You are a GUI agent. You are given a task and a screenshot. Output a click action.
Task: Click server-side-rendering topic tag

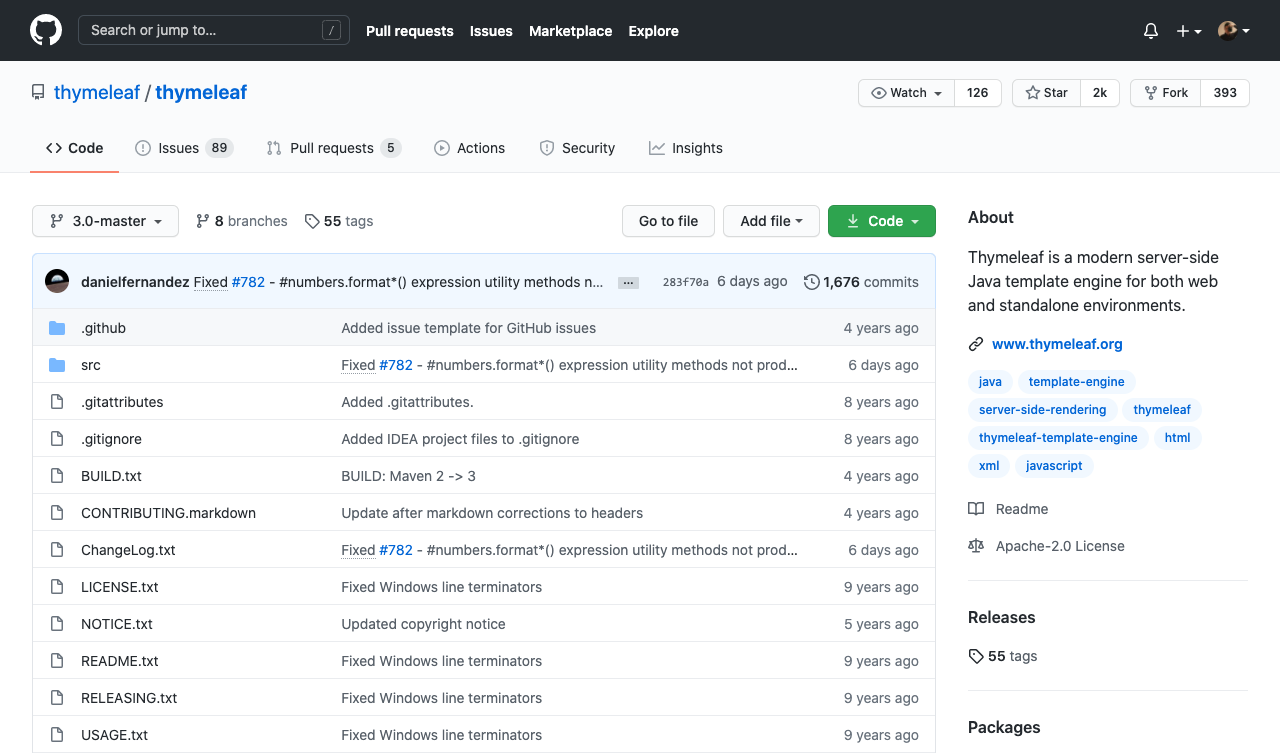tap(1042, 410)
